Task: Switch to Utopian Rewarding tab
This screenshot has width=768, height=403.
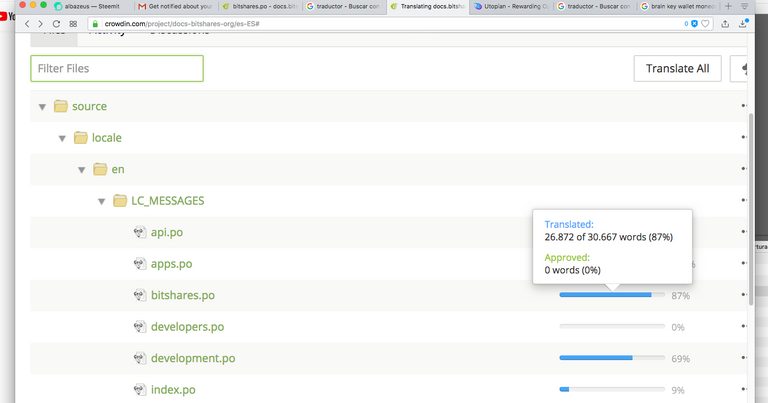Action: (x=511, y=6)
